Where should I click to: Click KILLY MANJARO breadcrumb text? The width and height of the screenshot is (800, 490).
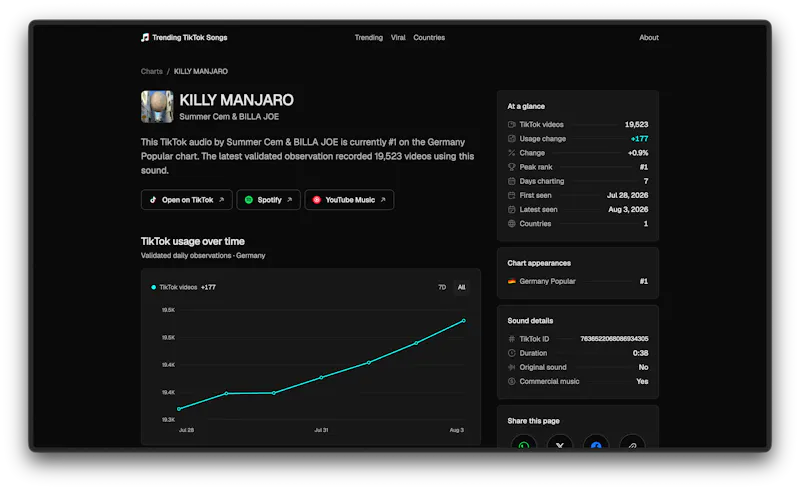(201, 71)
